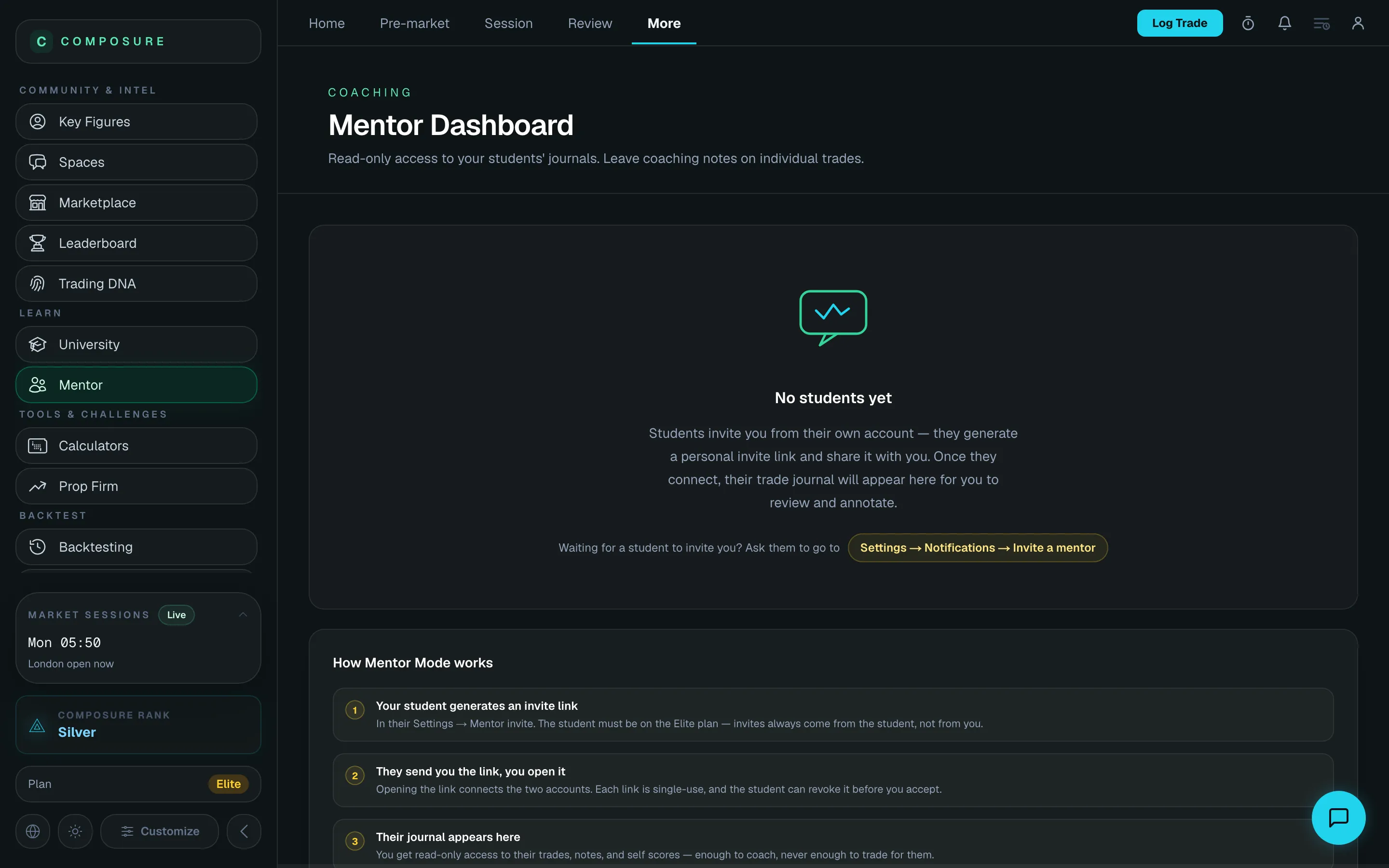
Task: Click the 'No students yet' heading
Action: [833, 398]
